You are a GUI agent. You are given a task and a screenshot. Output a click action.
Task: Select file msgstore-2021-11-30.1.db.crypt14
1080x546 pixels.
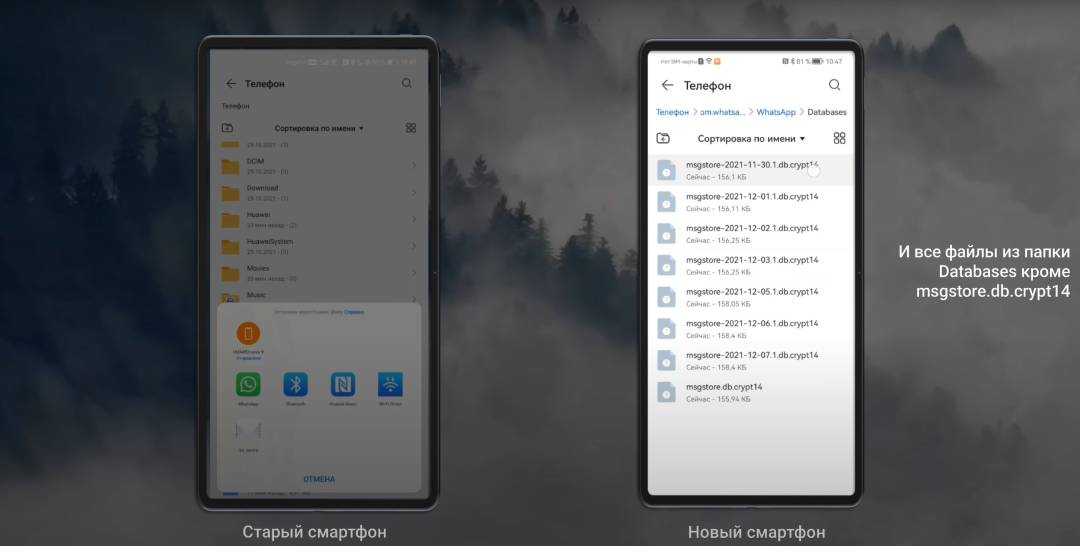click(752, 170)
